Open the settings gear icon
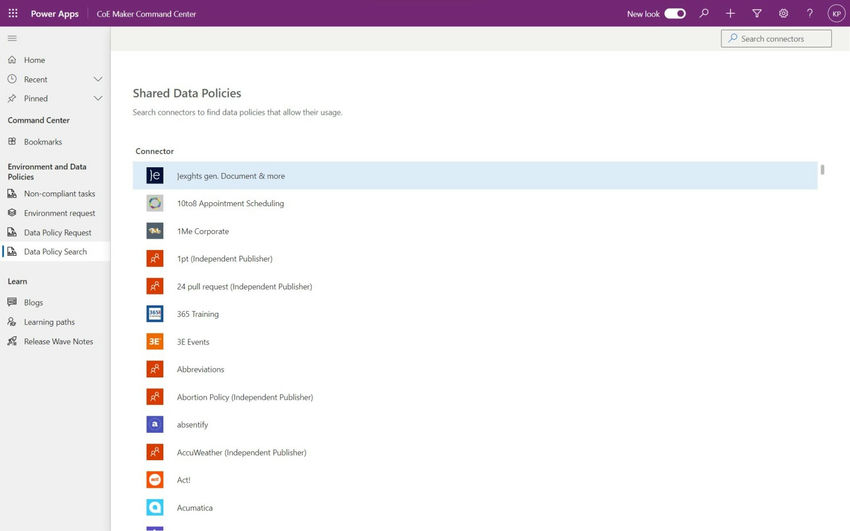This screenshot has height=531, width=850. click(x=783, y=13)
